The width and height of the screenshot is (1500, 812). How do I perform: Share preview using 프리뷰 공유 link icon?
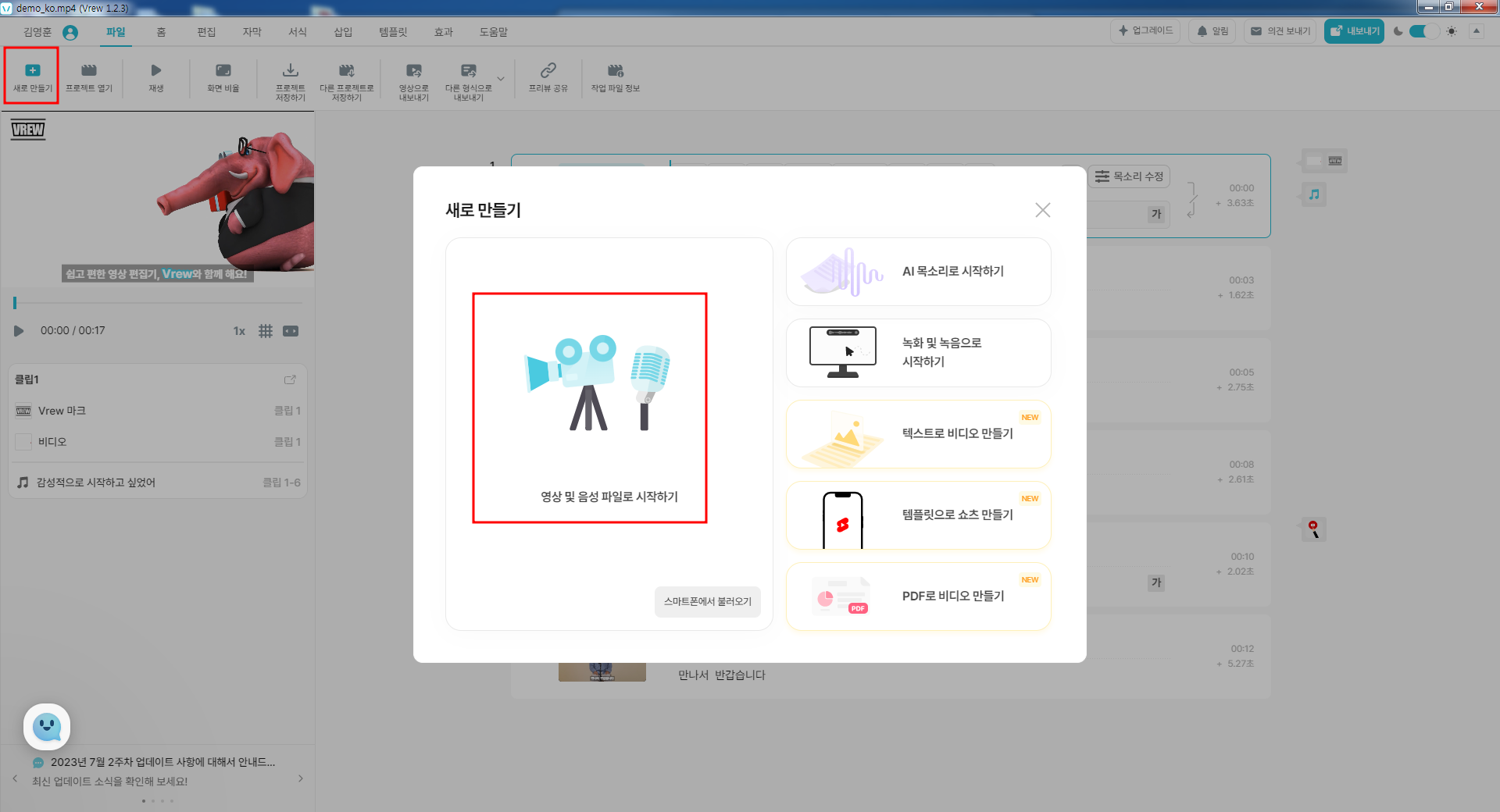[x=548, y=78]
